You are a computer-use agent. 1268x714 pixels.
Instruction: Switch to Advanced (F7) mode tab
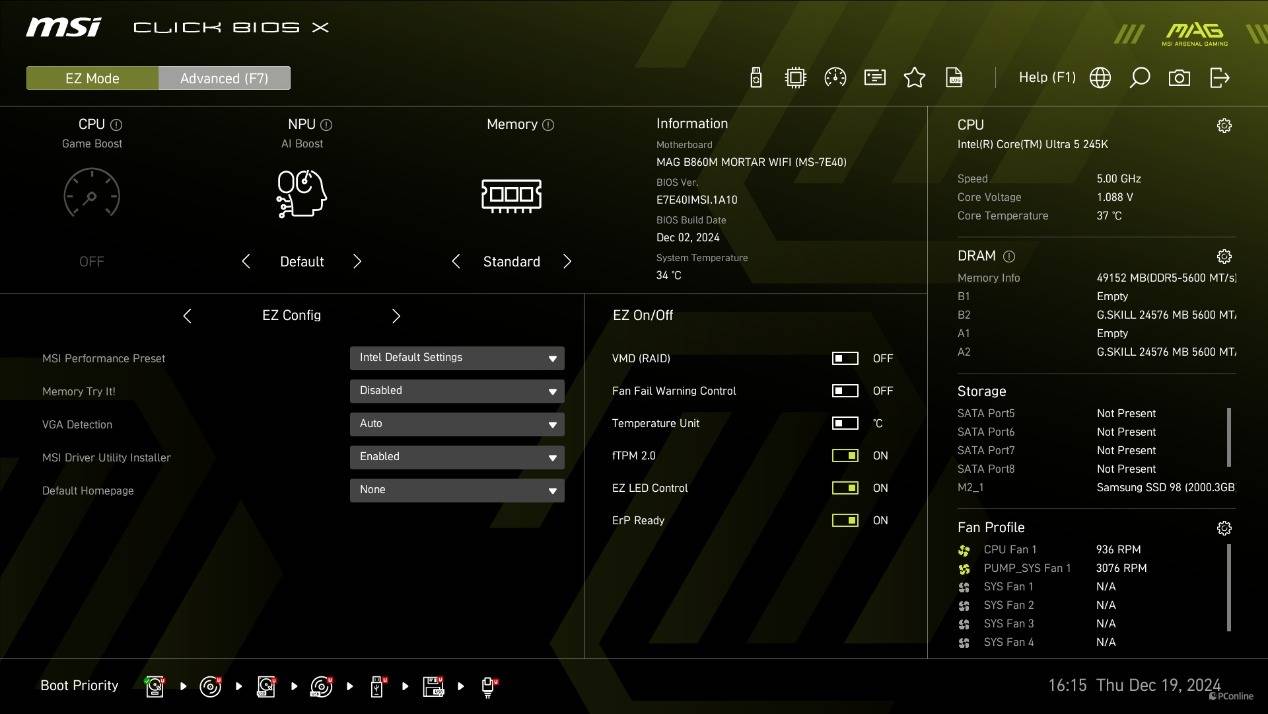[x=224, y=78]
